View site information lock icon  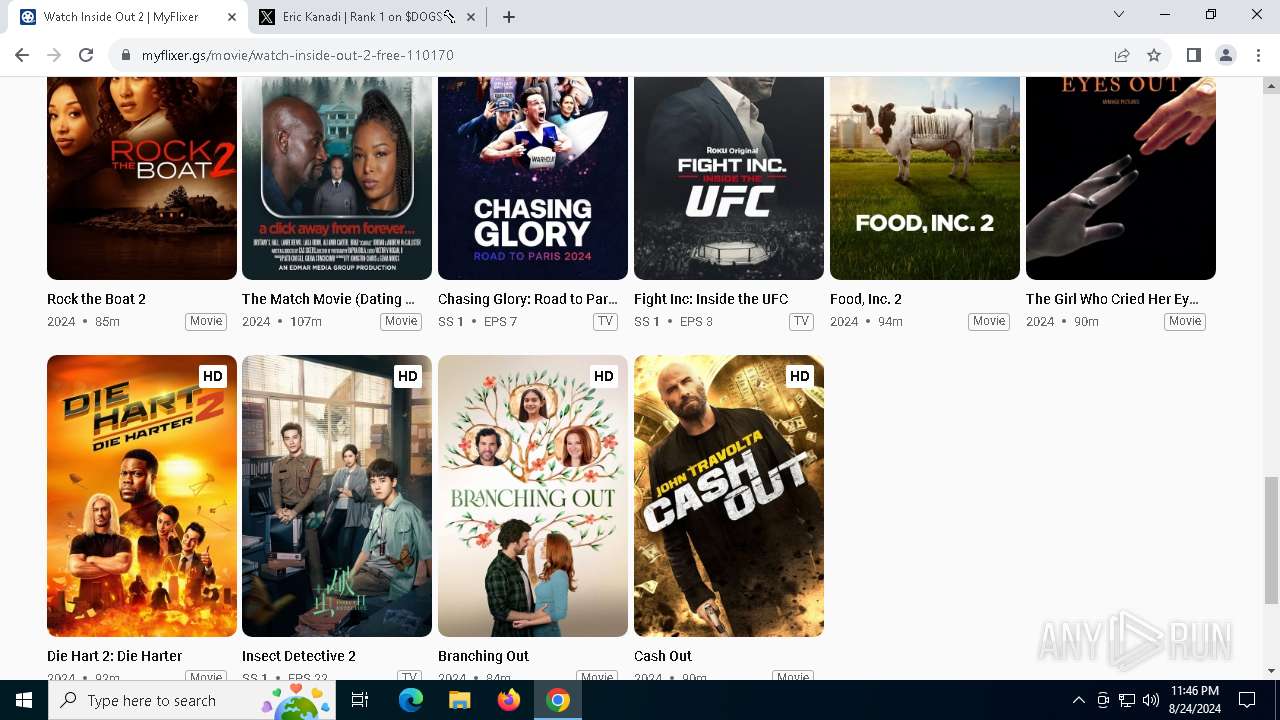point(126,55)
